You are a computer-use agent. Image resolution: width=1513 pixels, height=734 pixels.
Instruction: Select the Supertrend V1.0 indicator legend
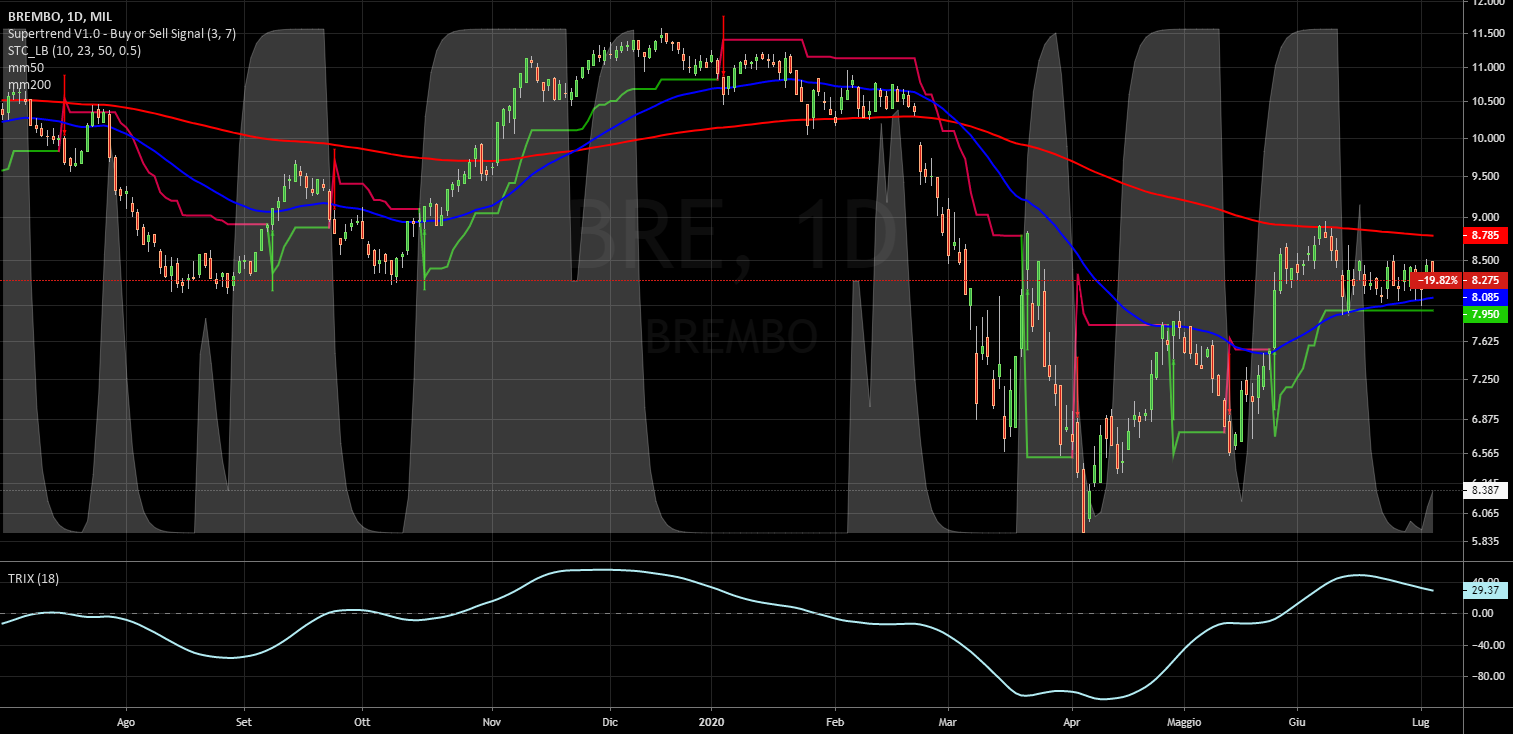point(122,34)
